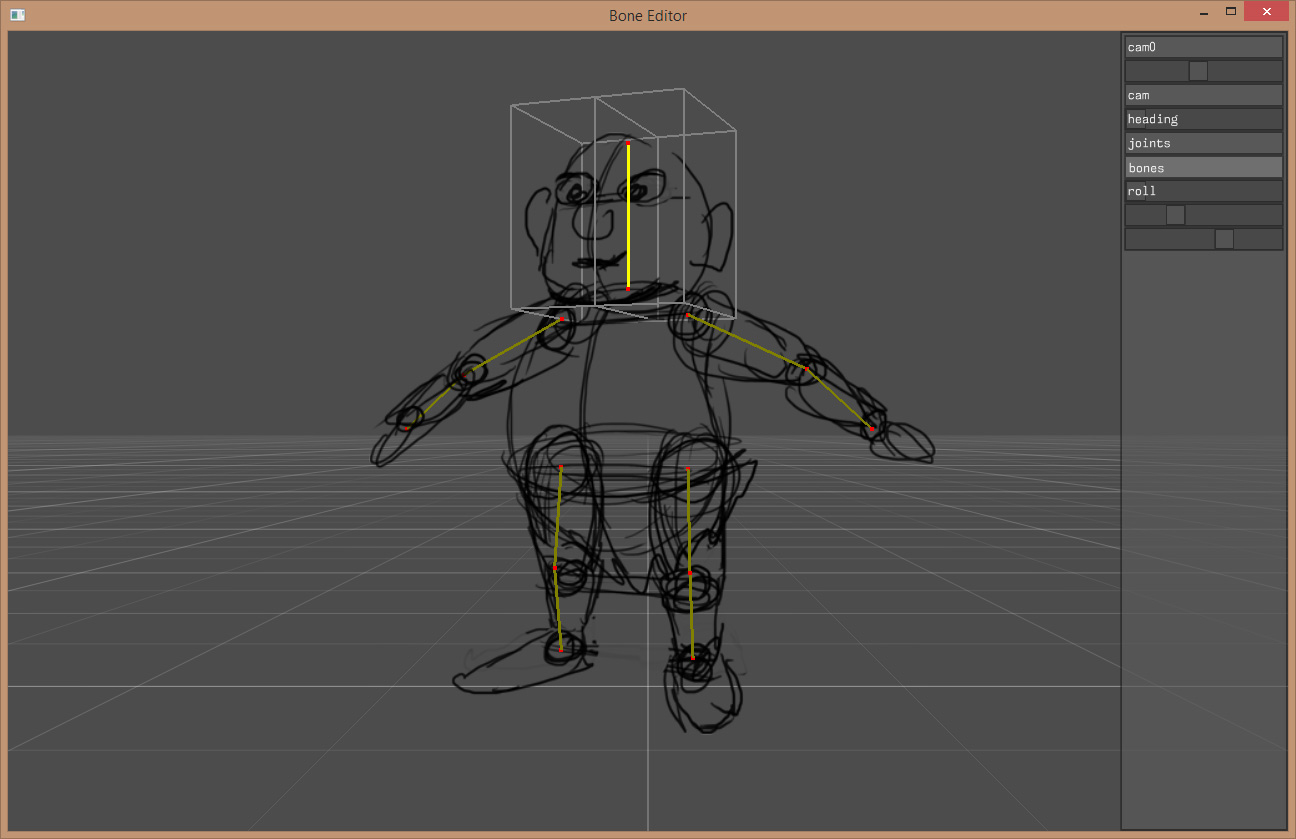Select the joint at the head bone's base
This screenshot has width=1296, height=839.
[628, 289]
